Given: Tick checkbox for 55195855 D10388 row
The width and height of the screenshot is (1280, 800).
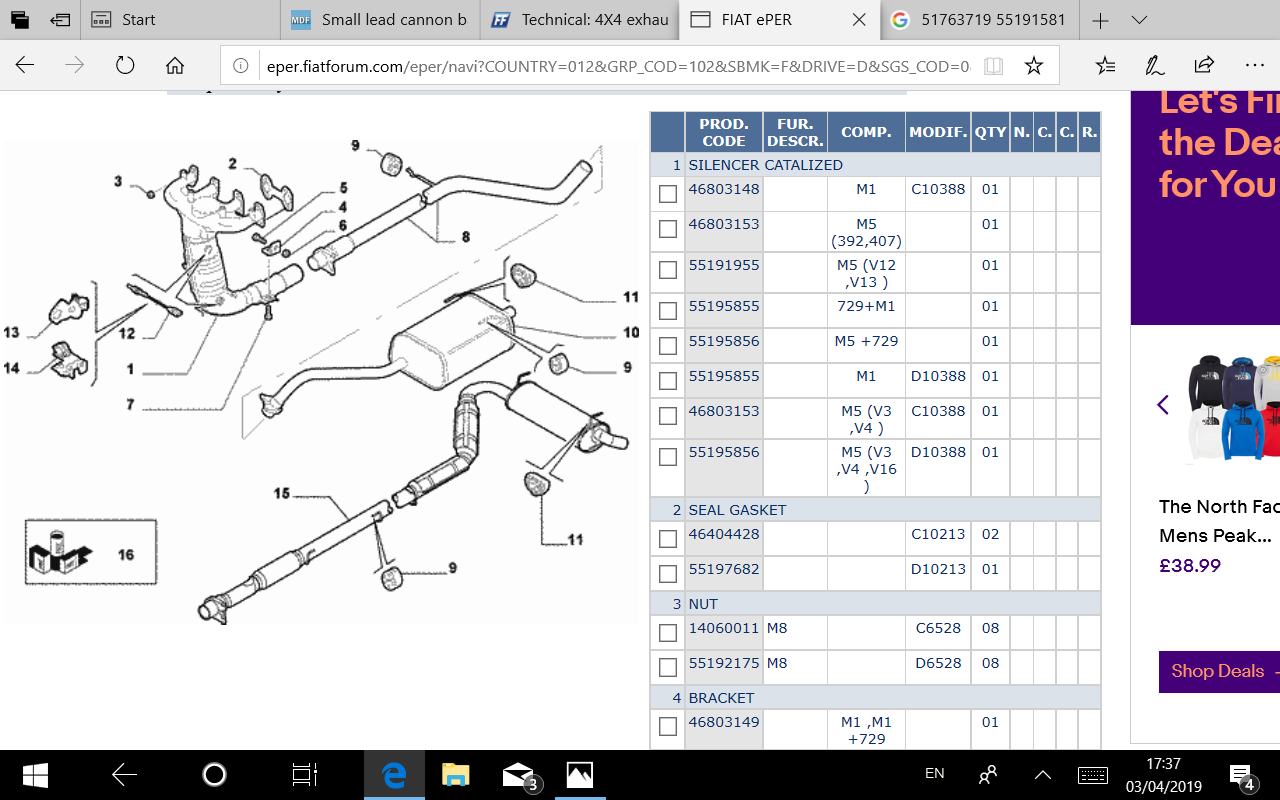Looking at the screenshot, I should [x=668, y=381].
